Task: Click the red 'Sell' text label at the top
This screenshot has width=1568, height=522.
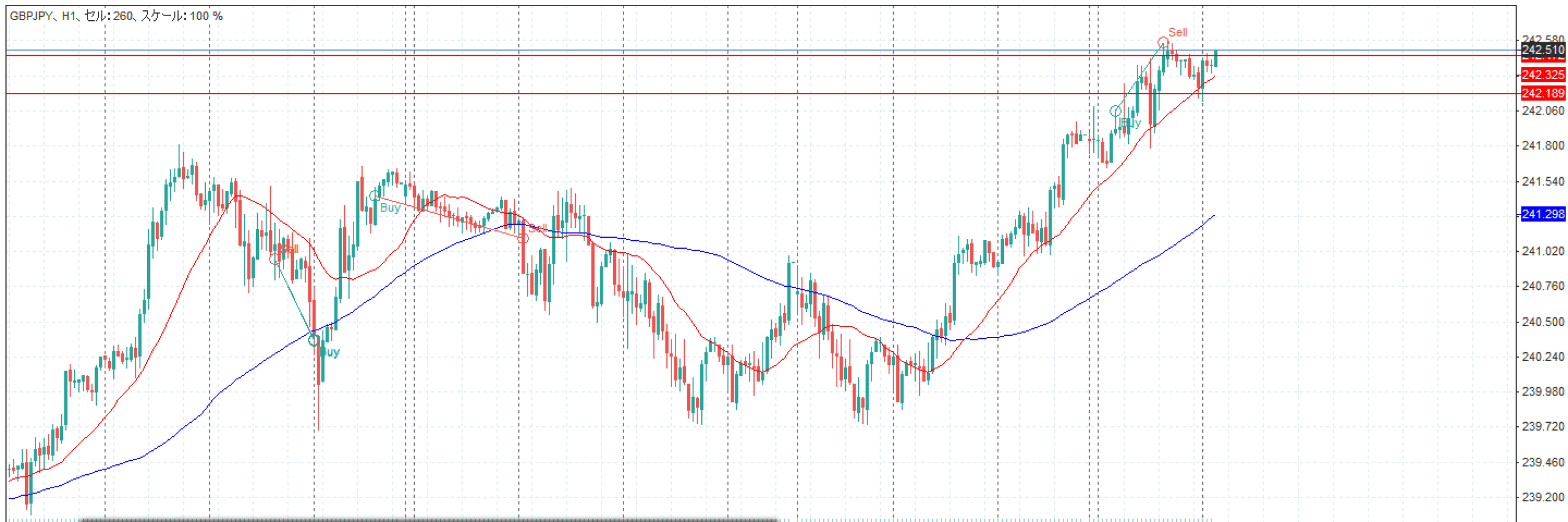Action: tap(1177, 32)
